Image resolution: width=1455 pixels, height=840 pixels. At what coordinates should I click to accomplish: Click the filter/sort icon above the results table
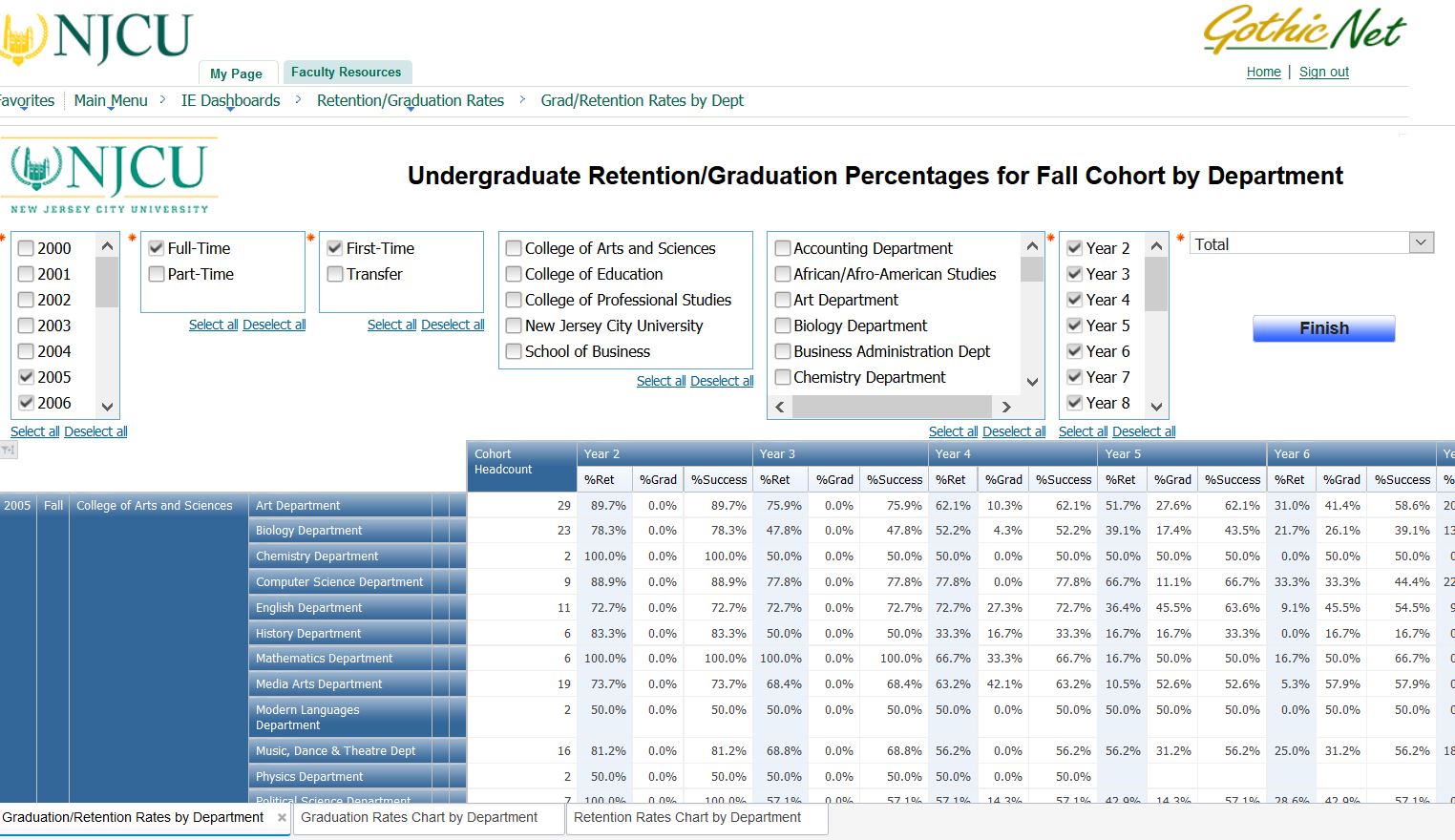(10, 449)
